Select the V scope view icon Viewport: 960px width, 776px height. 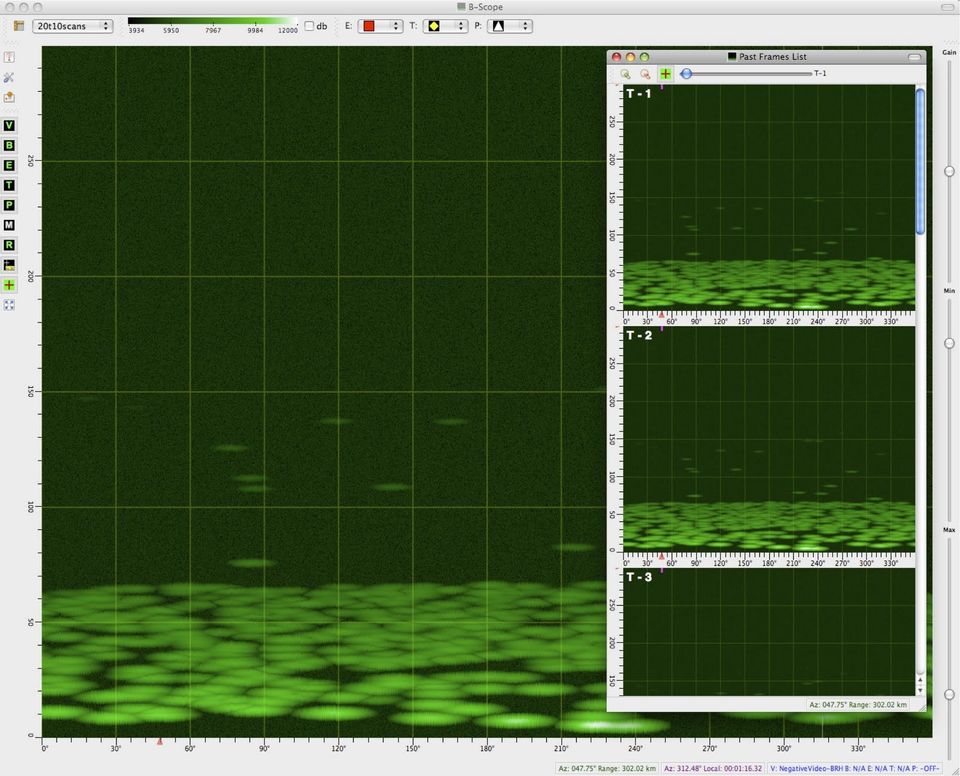click(8, 124)
